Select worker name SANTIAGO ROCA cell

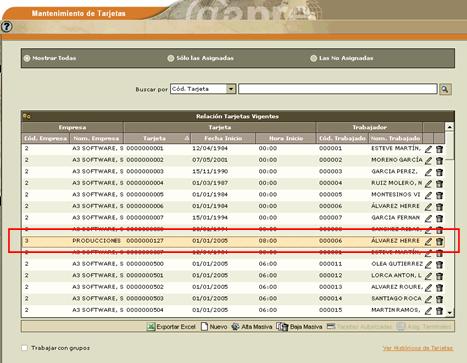396,298
